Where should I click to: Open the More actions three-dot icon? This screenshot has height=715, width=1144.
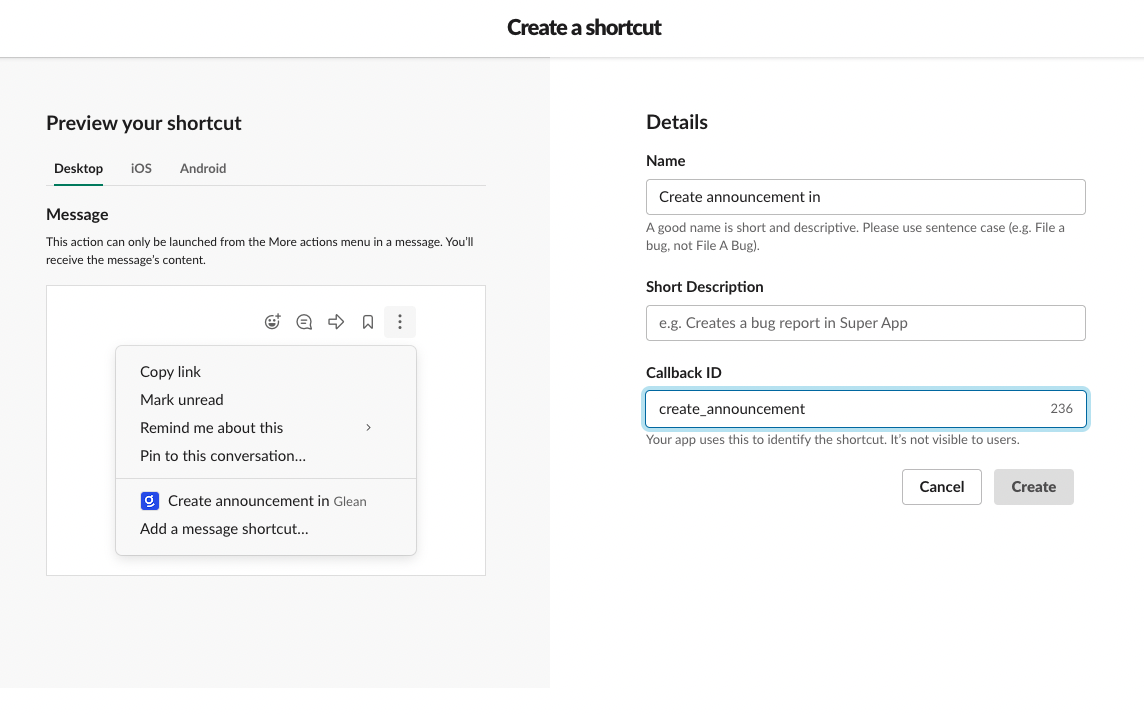coord(400,322)
